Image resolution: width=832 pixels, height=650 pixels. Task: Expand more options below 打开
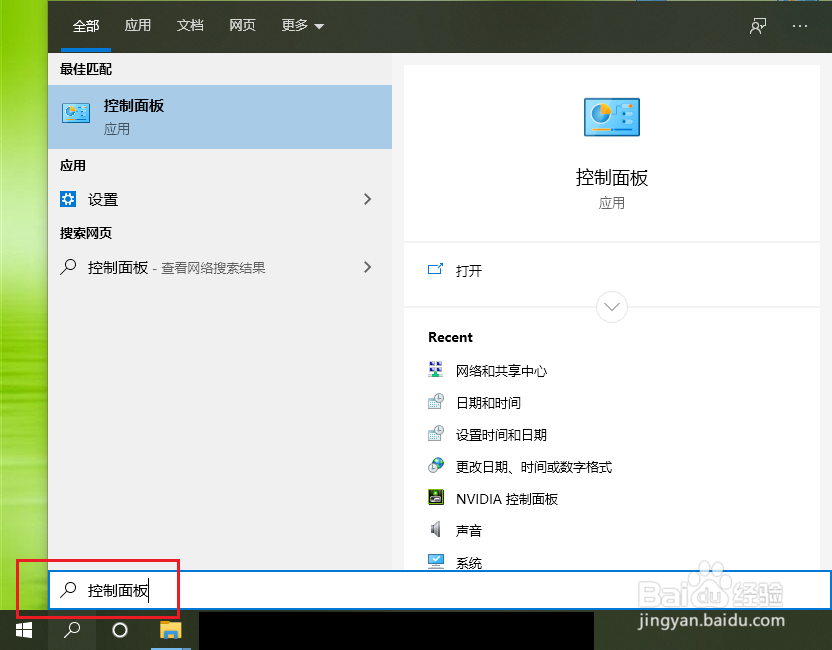pyautogui.click(x=611, y=307)
